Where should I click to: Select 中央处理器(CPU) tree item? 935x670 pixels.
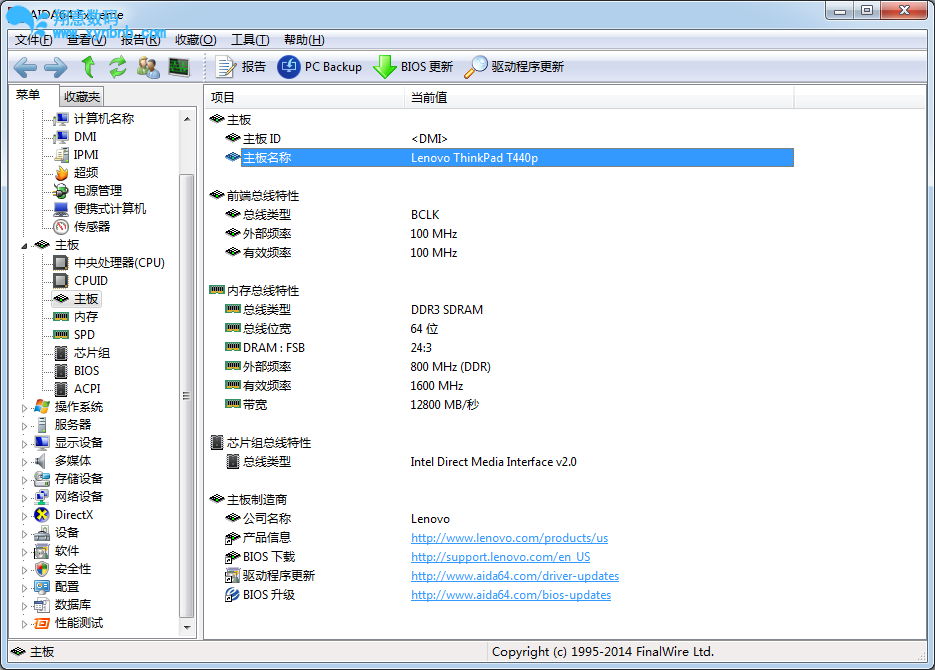(x=119, y=263)
